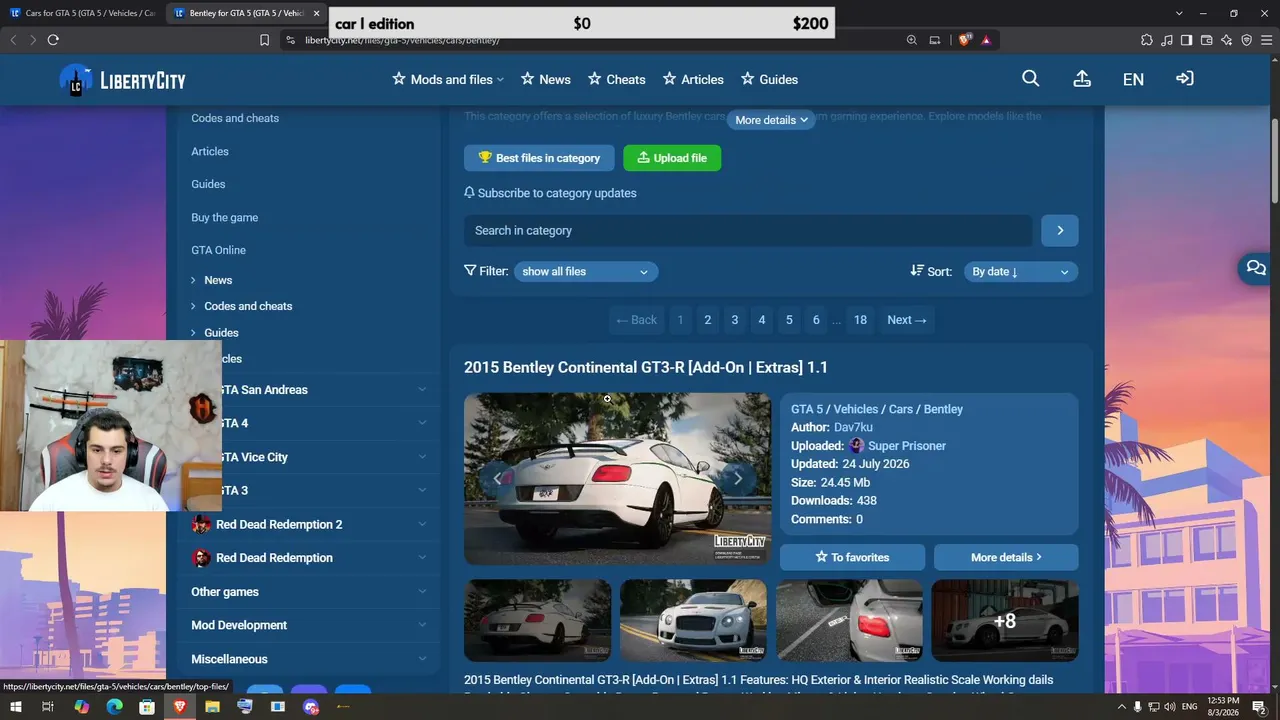The image size is (1280, 720).
Task: Jump to page 18 of results
Action: pos(860,320)
